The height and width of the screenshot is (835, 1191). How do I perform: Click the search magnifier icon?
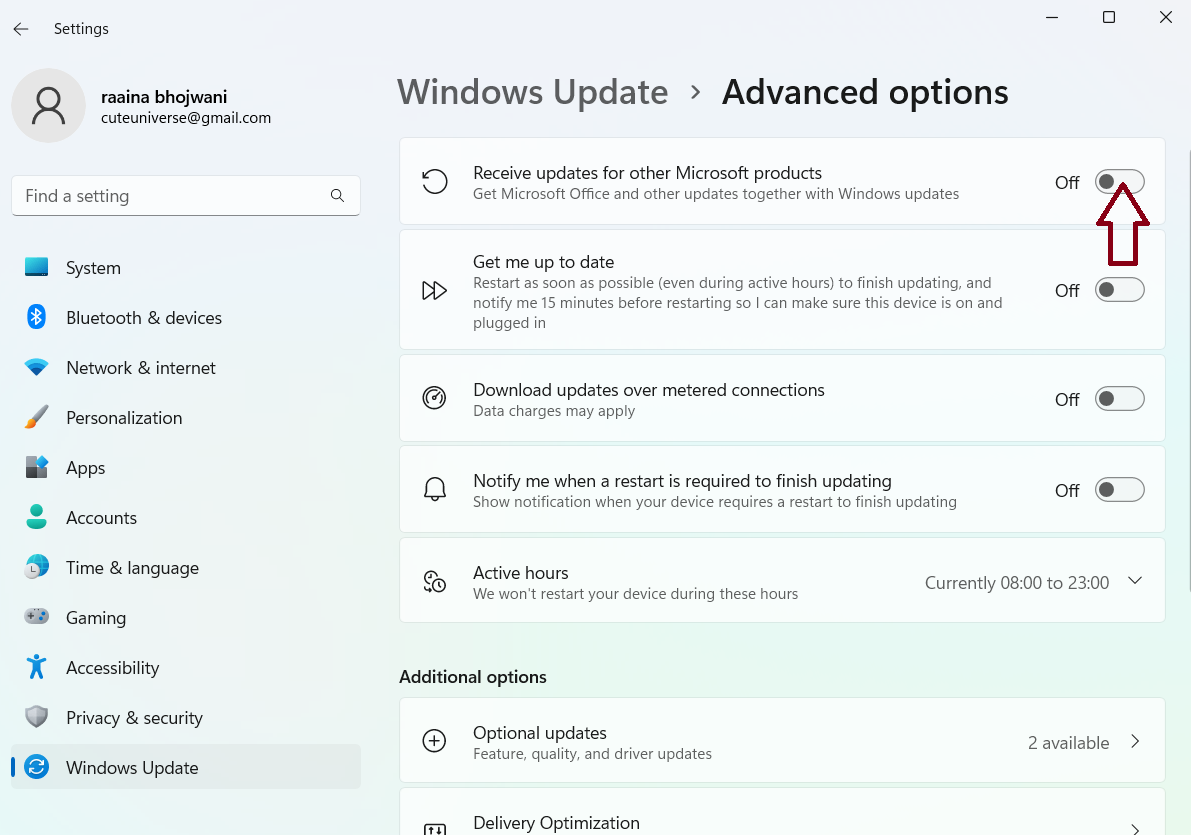pyautogui.click(x=337, y=196)
